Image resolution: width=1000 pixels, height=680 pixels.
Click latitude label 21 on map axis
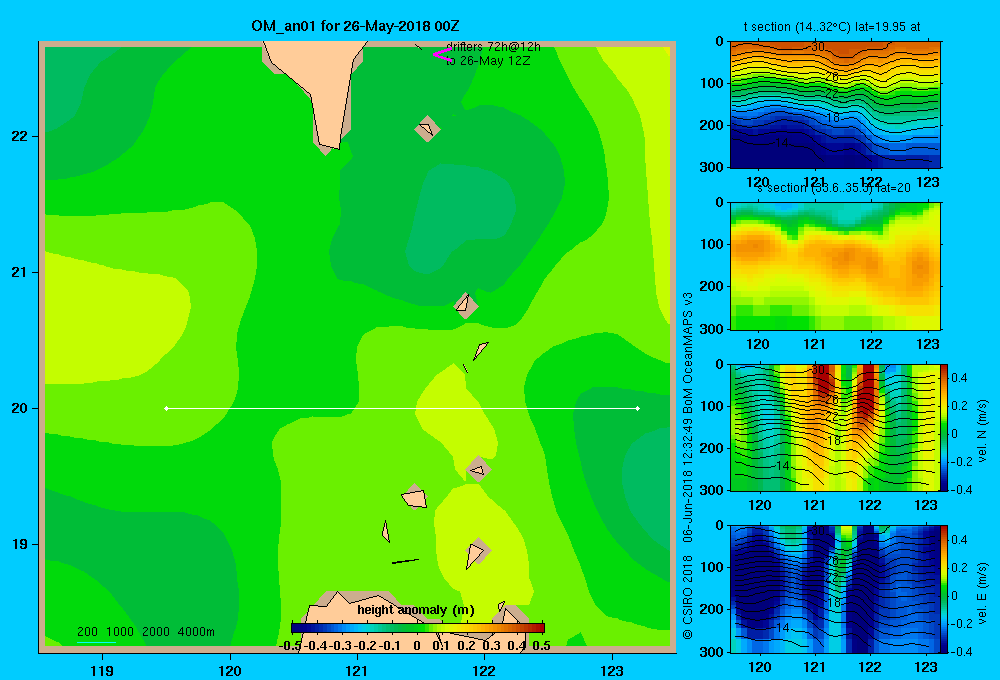pyautogui.click(x=20, y=272)
